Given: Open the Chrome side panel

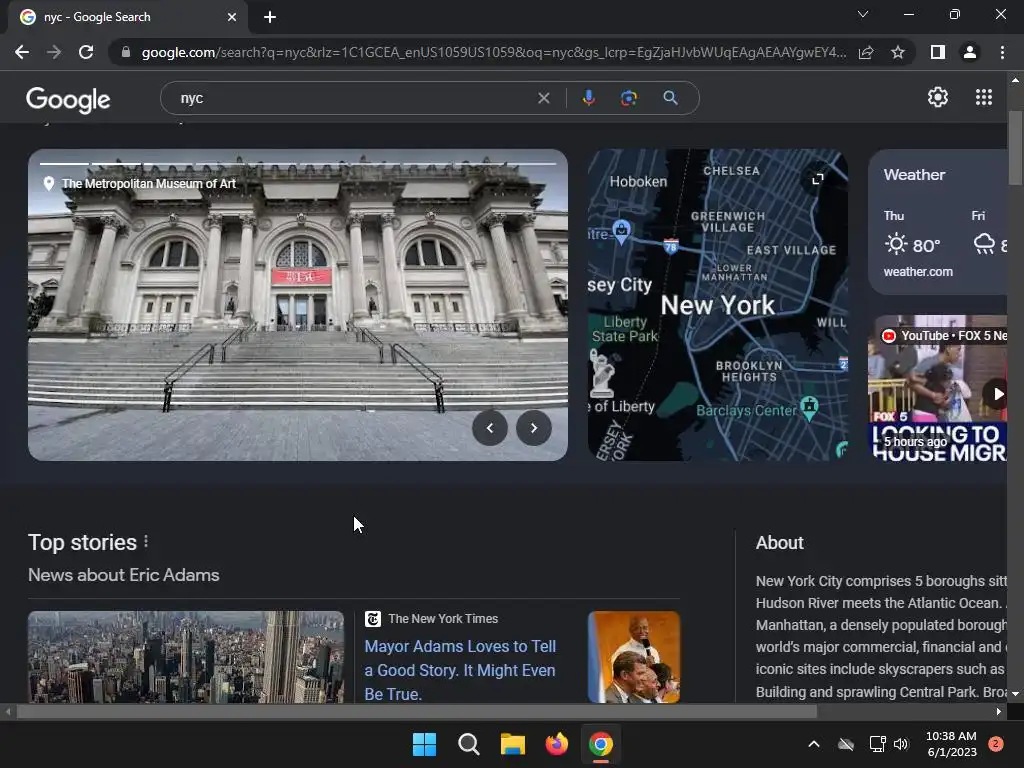Looking at the screenshot, I should click(938, 52).
